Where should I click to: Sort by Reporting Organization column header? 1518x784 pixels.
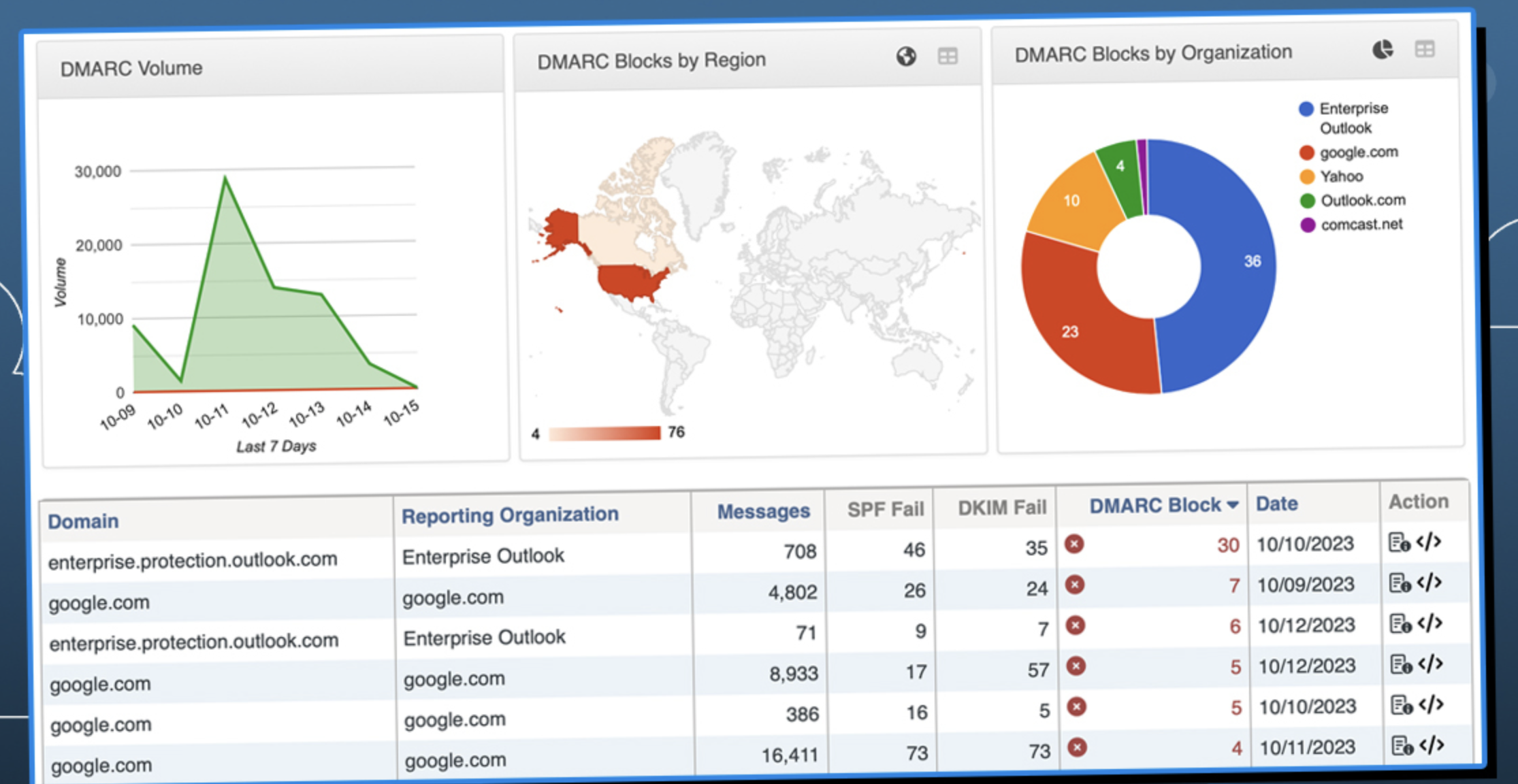(x=510, y=515)
